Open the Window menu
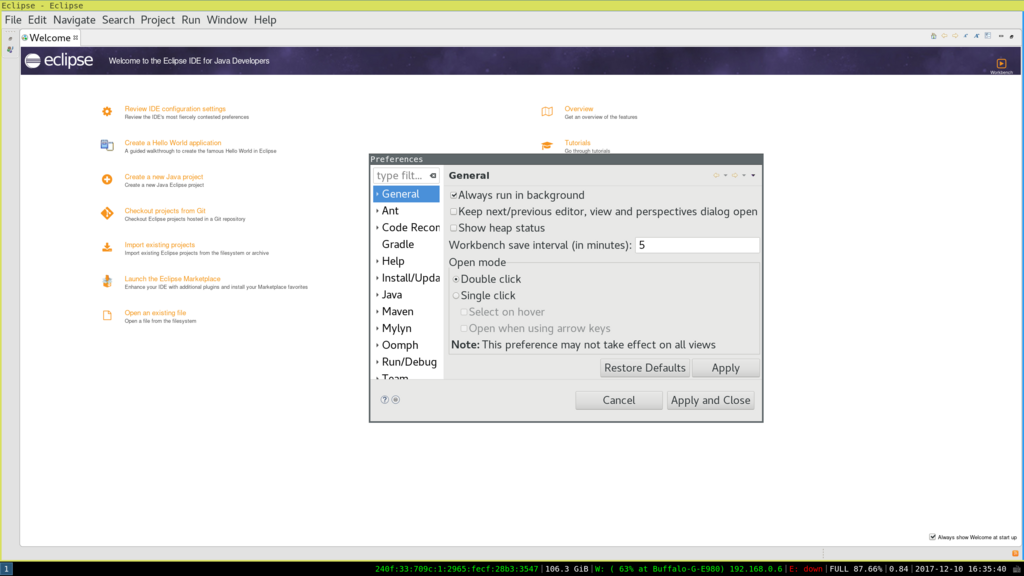 coord(227,20)
